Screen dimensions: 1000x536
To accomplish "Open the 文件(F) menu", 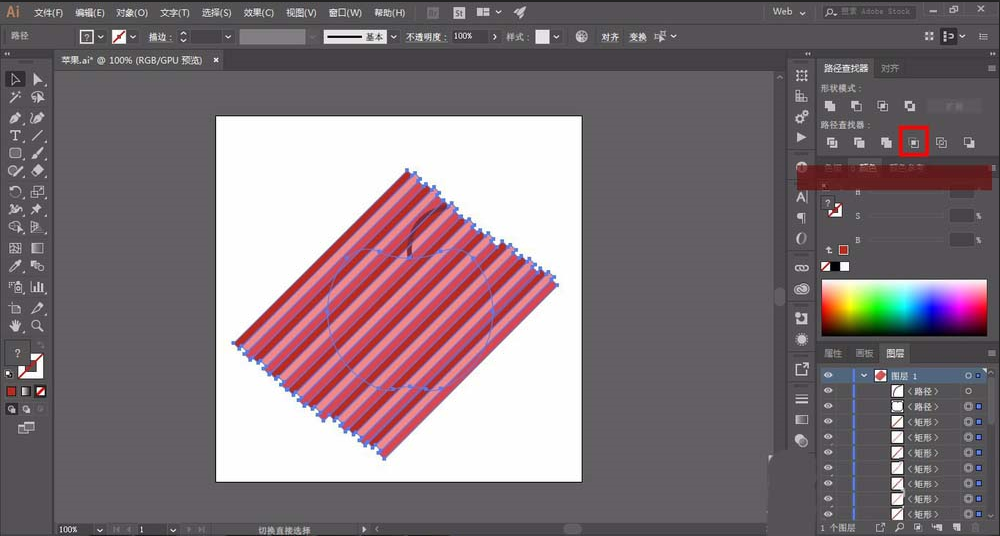I will click(48, 13).
